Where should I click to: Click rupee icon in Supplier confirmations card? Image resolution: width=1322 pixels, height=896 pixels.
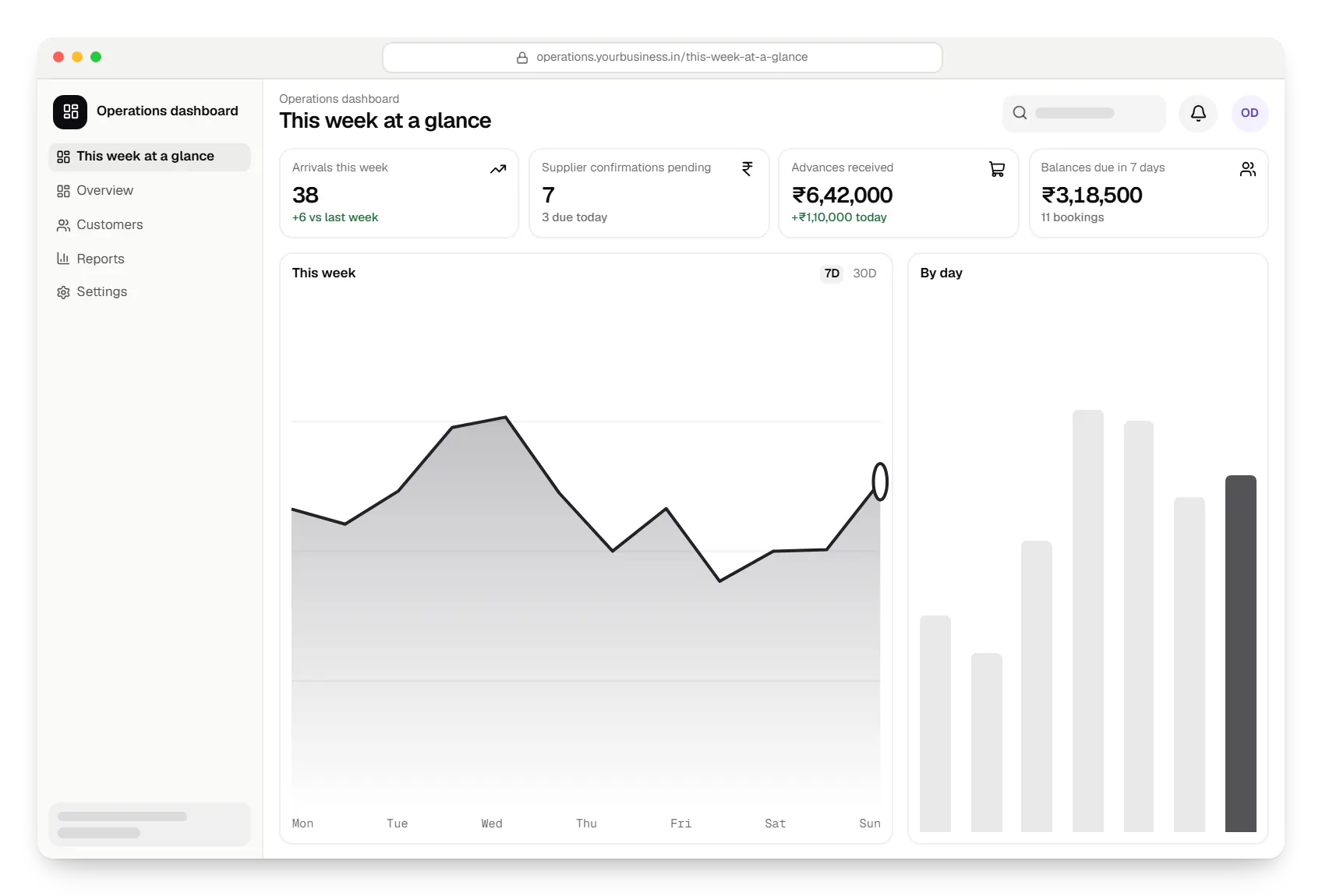[x=748, y=169]
